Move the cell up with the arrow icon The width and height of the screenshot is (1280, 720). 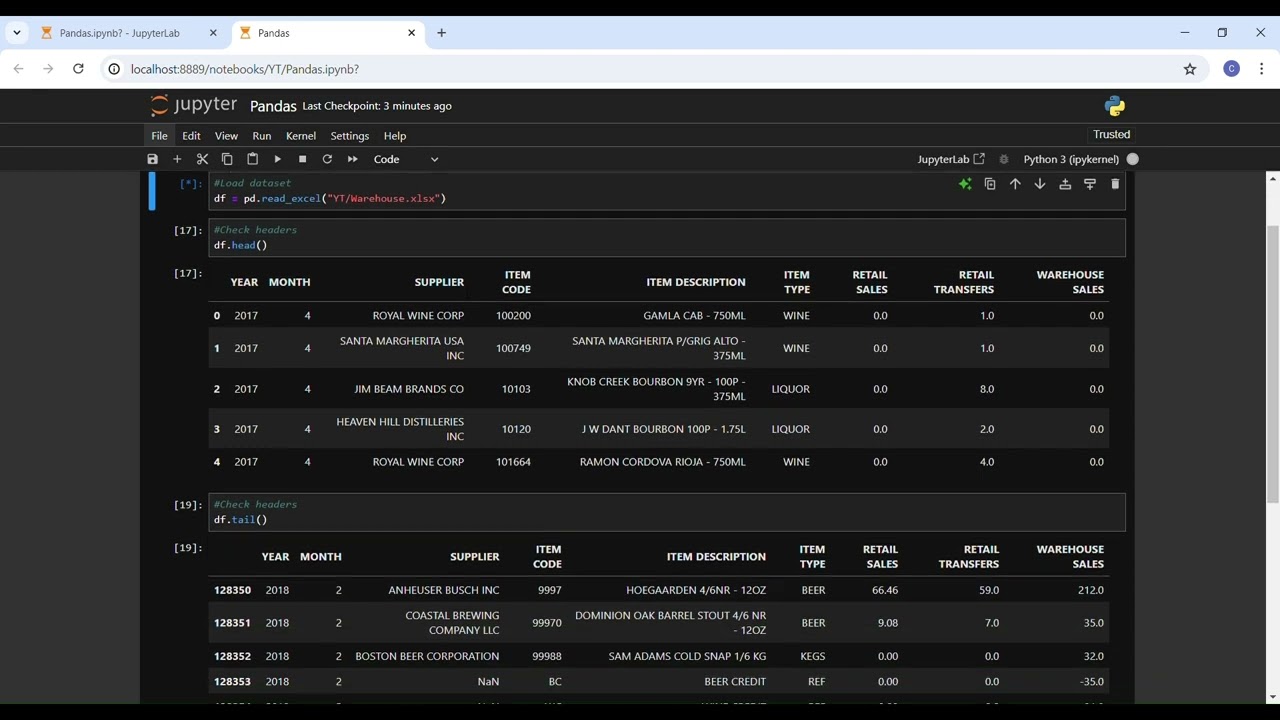(x=1015, y=184)
